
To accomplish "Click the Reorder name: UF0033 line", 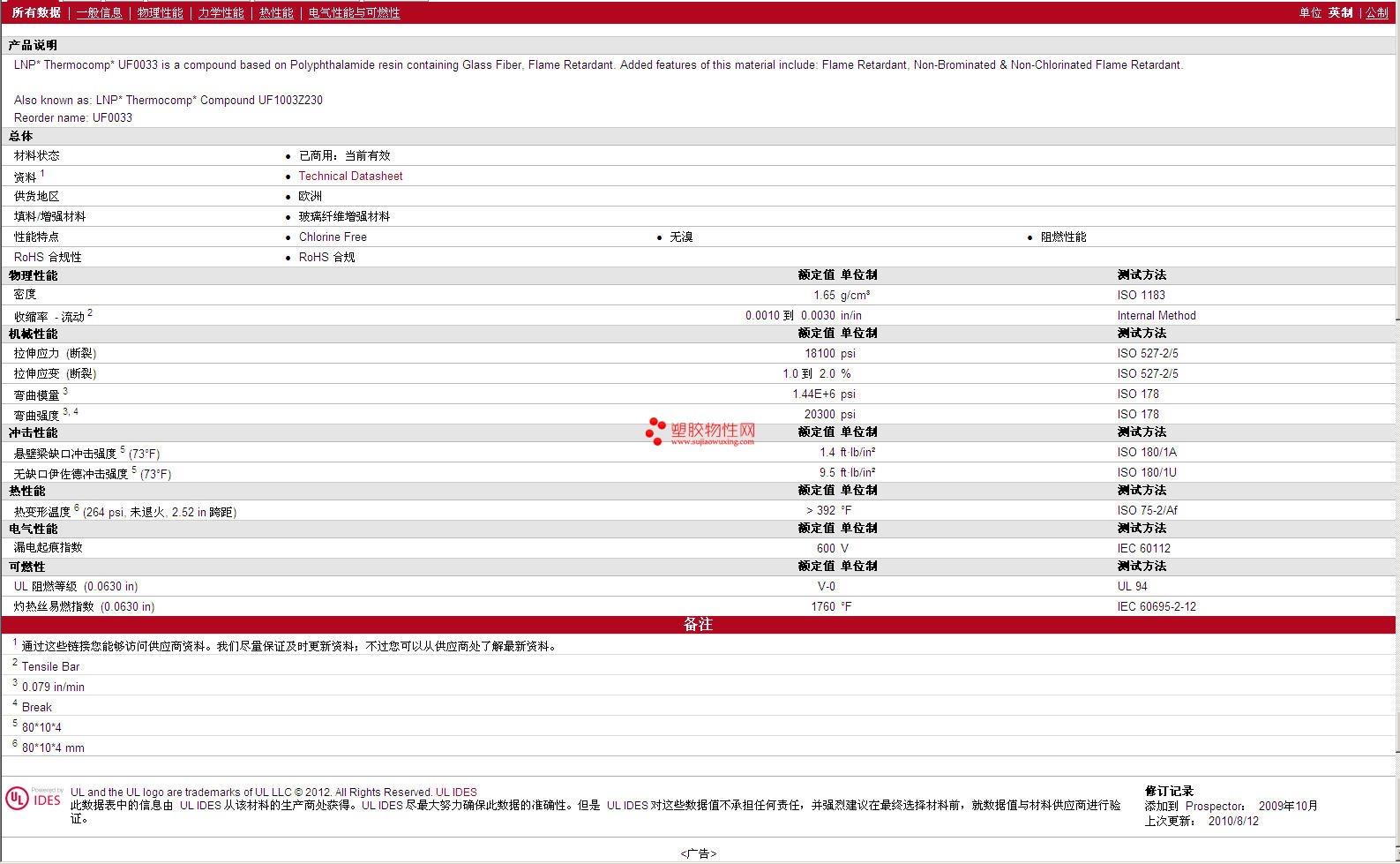I will tap(73, 117).
